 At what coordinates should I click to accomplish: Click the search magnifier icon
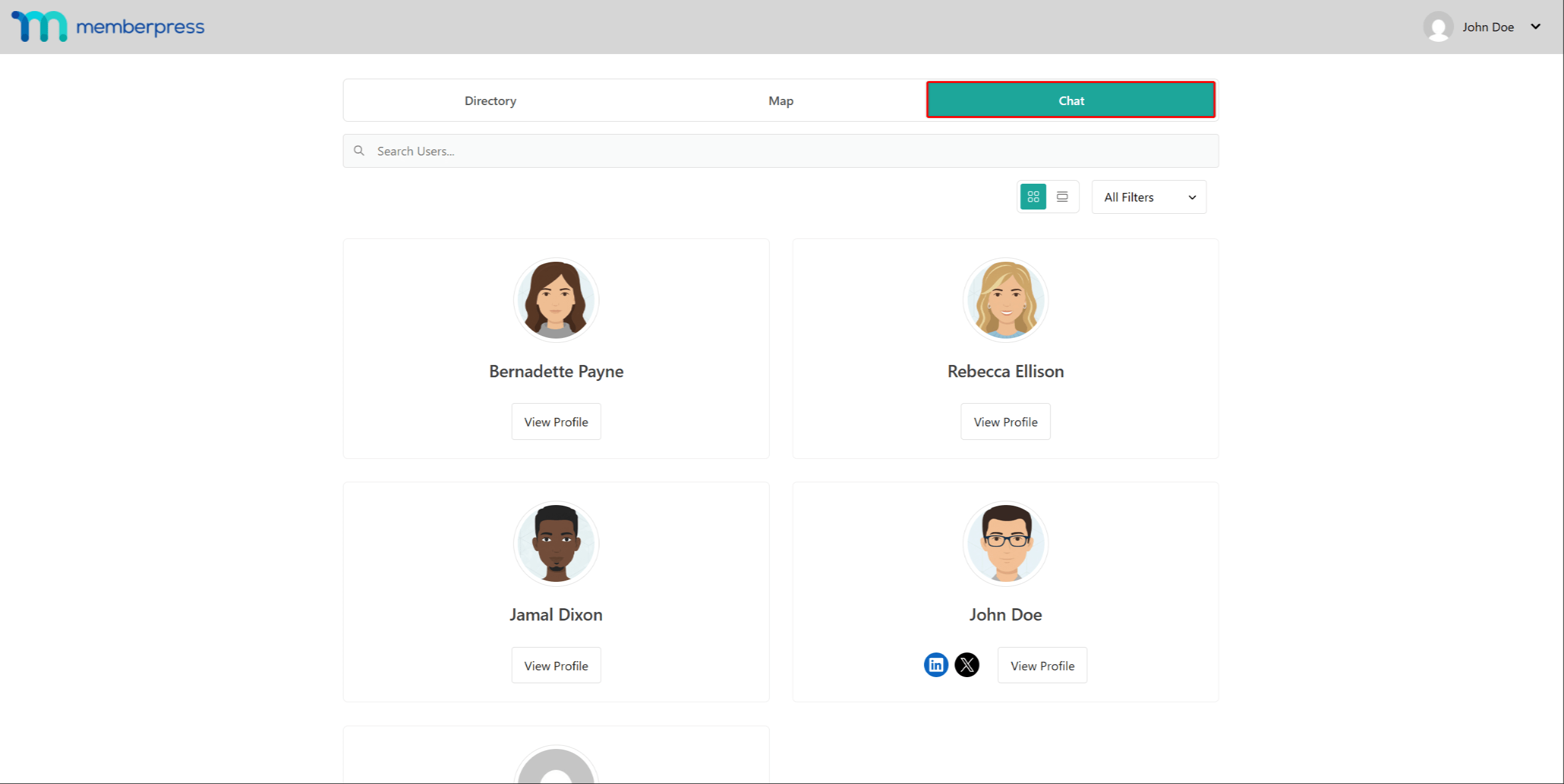360,151
